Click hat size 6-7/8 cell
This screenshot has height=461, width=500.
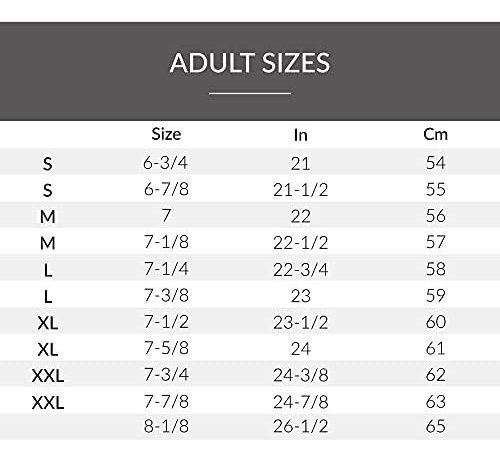pos(166,189)
